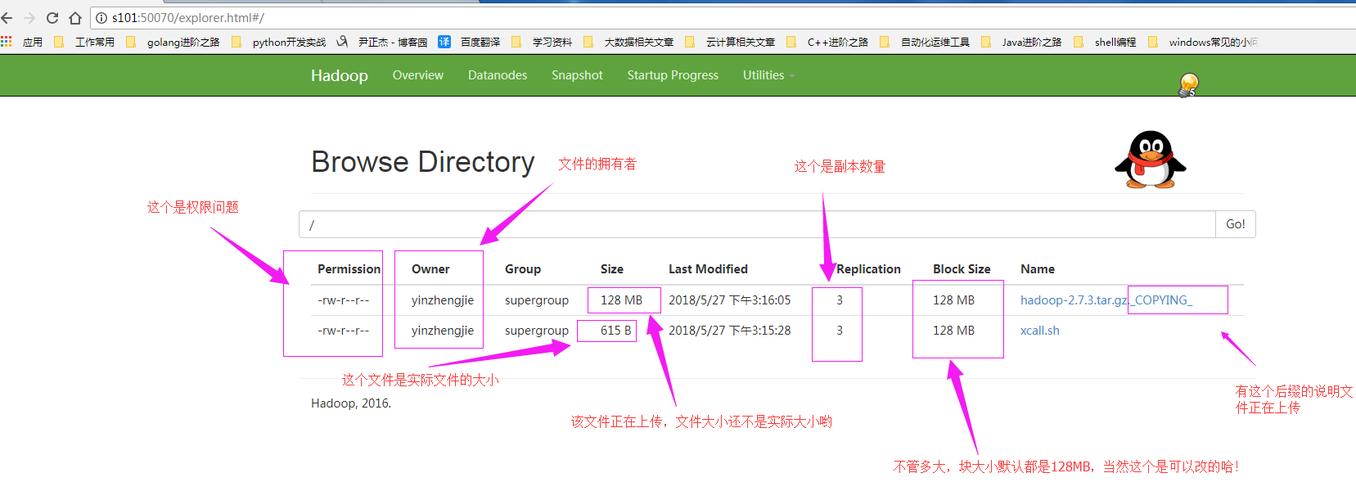This screenshot has width=1356, height=500.
Task: View site info icon in address bar
Action: [101, 18]
